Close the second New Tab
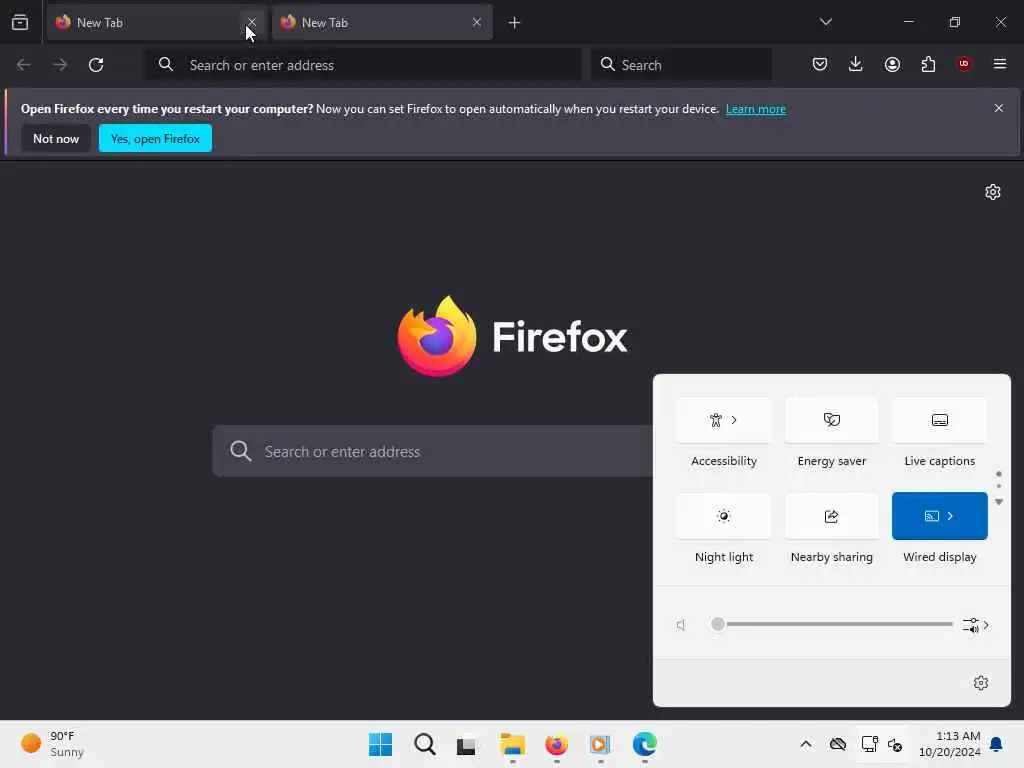Viewport: 1024px width, 768px height. (x=477, y=22)
